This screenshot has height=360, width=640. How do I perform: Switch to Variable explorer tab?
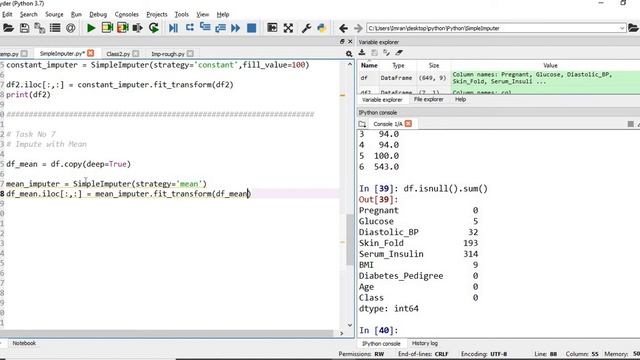(382, 100)
